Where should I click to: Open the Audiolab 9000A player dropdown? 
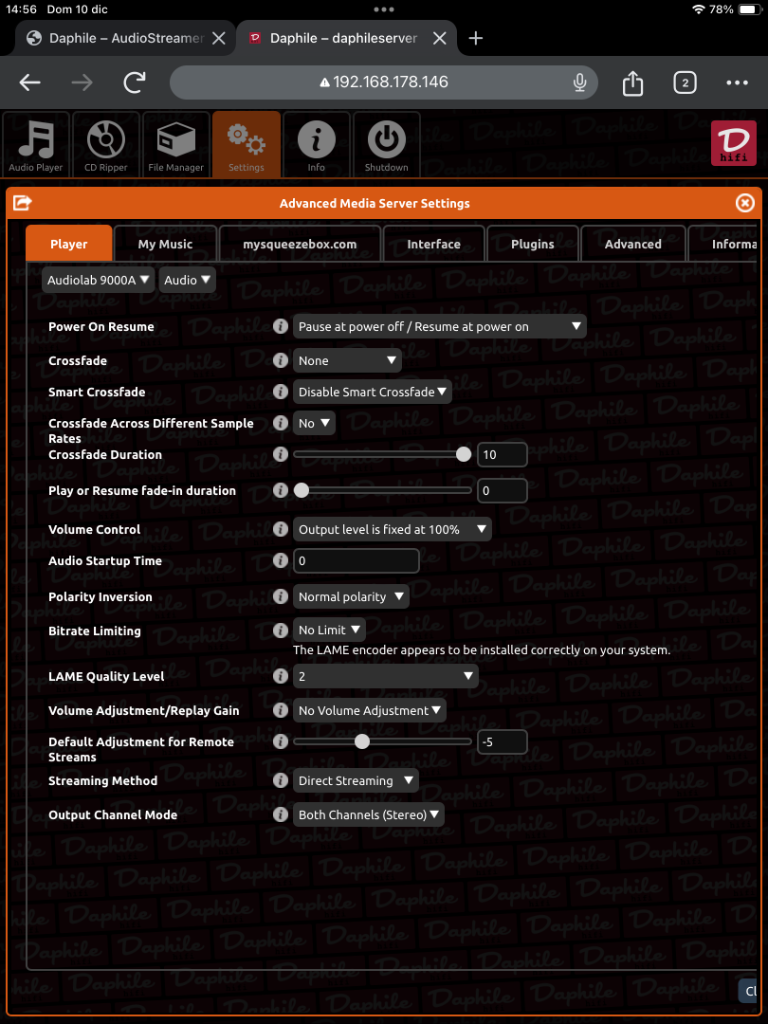pos(99,280)
